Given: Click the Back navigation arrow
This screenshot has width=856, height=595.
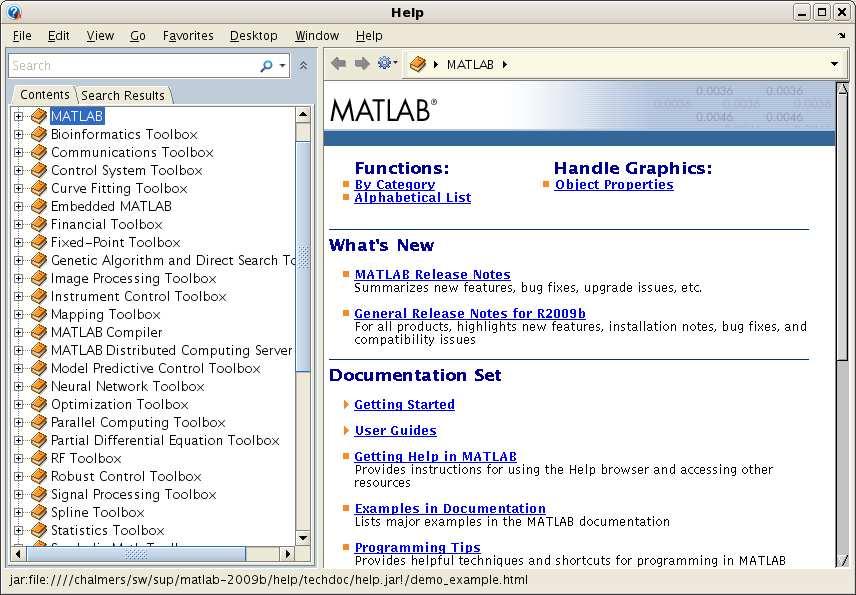Looking at the screenshot, I should [x=338, y=64].
